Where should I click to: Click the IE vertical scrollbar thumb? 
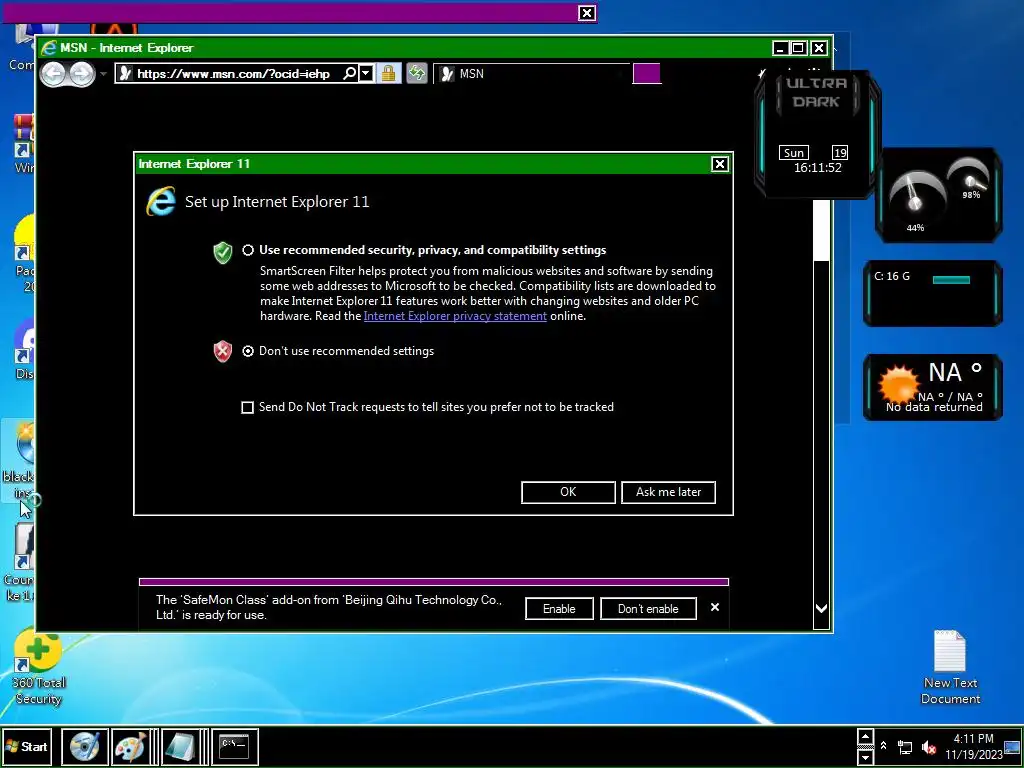pos(822,231)
